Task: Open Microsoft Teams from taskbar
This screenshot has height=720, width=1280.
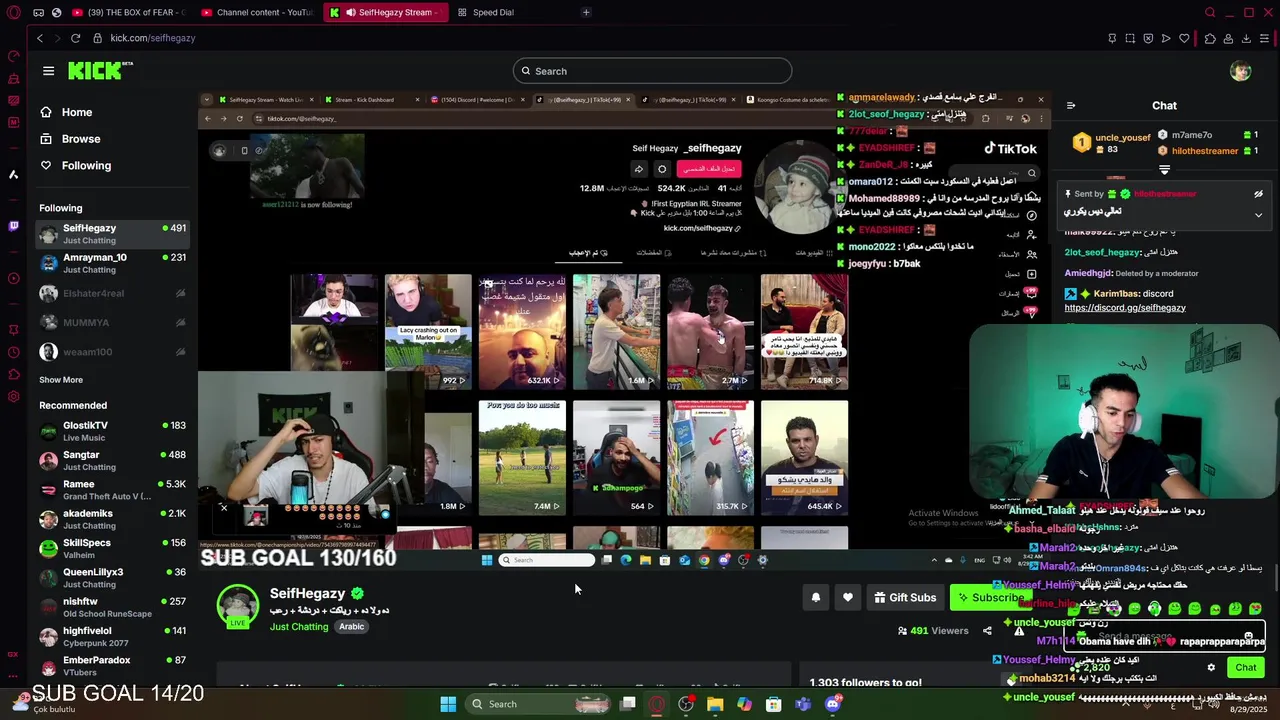Action: tap(803, 704)
